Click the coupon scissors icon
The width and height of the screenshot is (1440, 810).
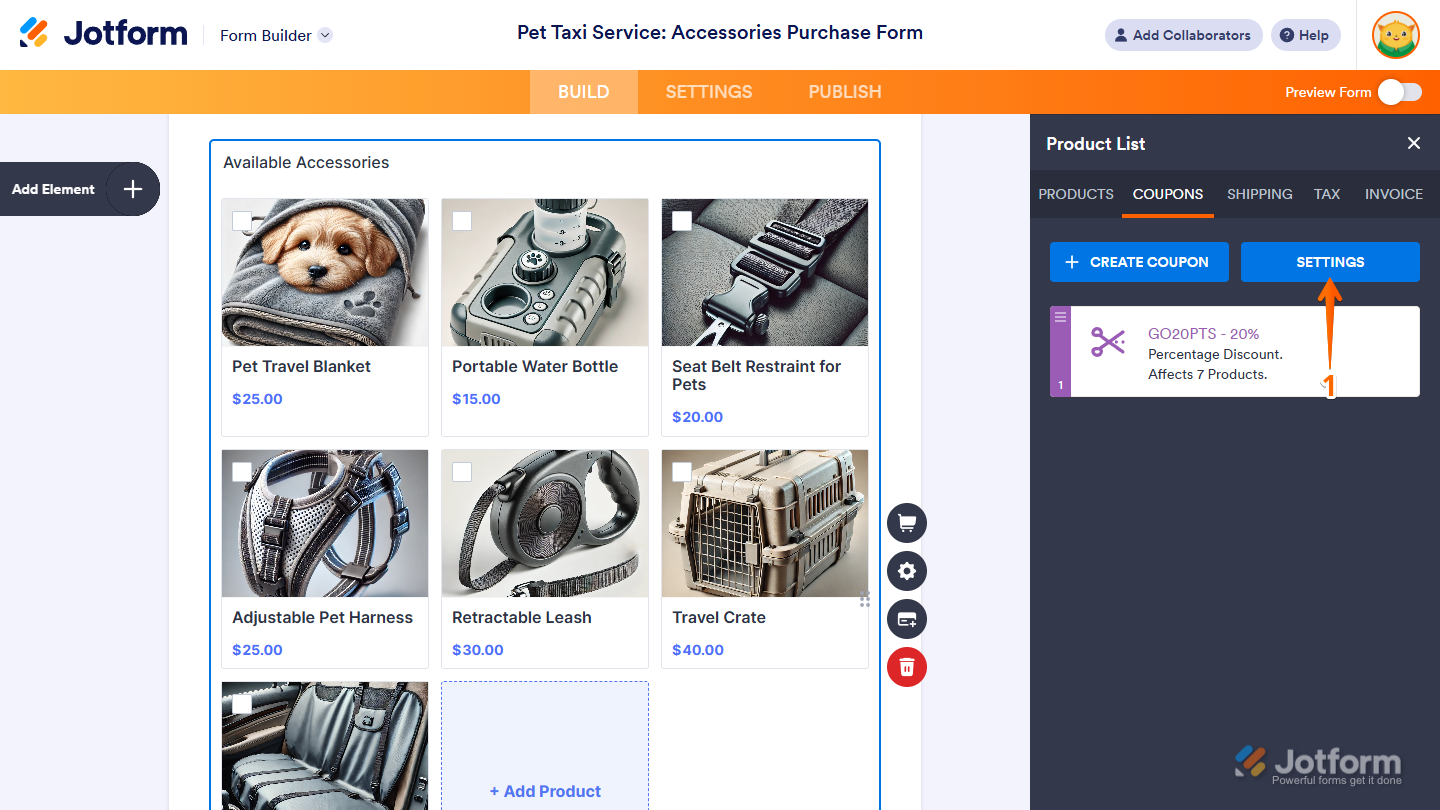coord(1107,343)
